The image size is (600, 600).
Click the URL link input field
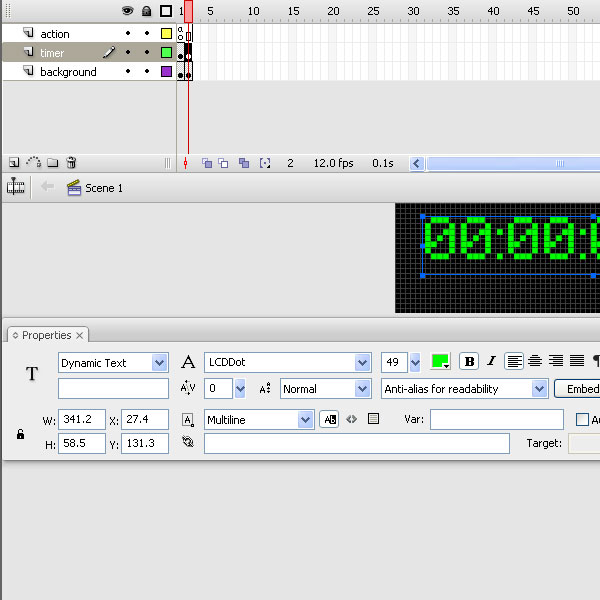[x=357, y=443]
